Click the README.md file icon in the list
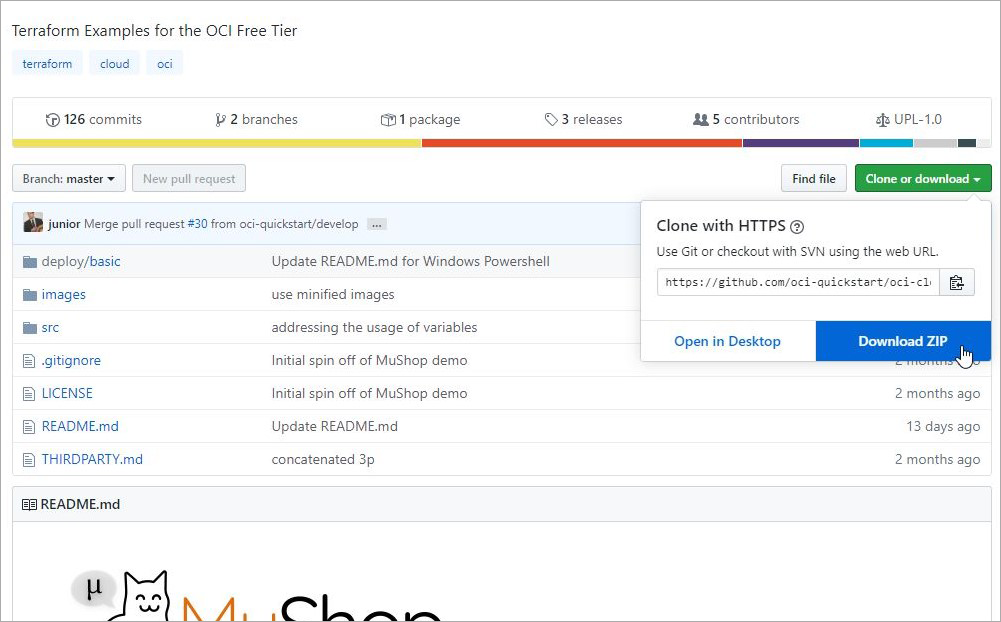 [x=29, y=427]
